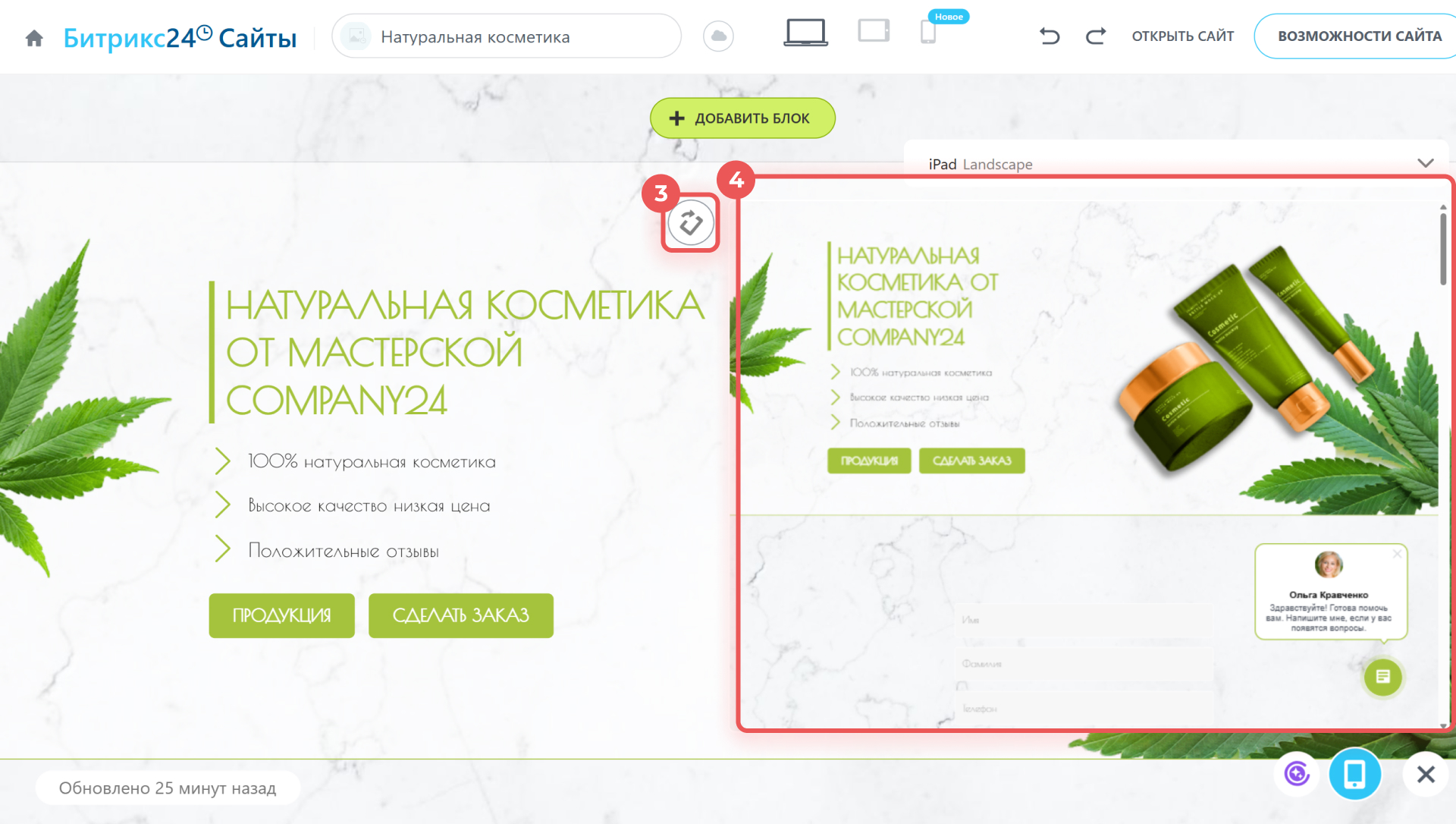The width and height of the screenshot is (1456, 824).
Task: Click ПРОДУКЦИЯ button in iPad preview
Action: click(x=869, y=461)
